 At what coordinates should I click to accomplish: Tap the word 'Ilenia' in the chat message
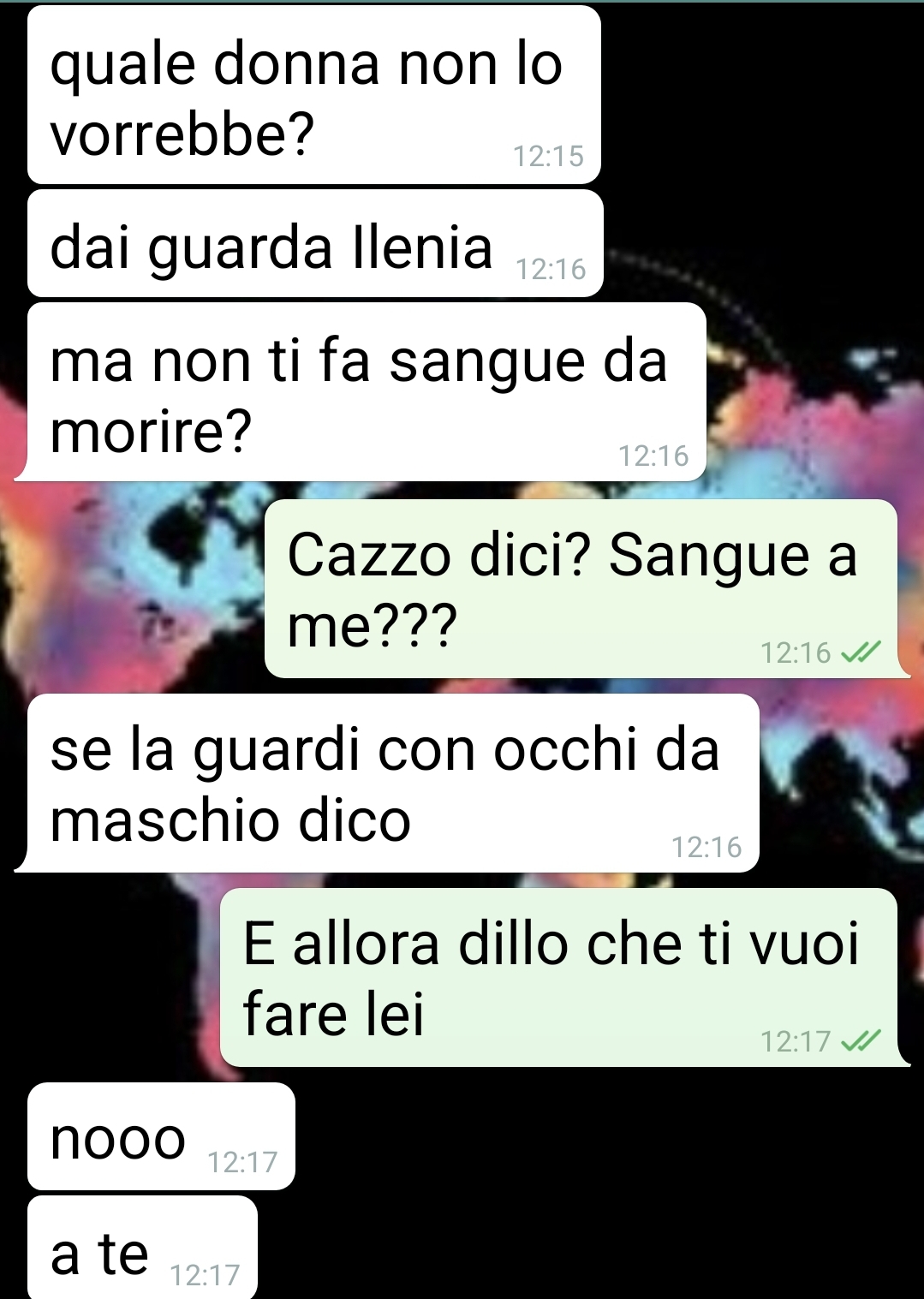424,247
